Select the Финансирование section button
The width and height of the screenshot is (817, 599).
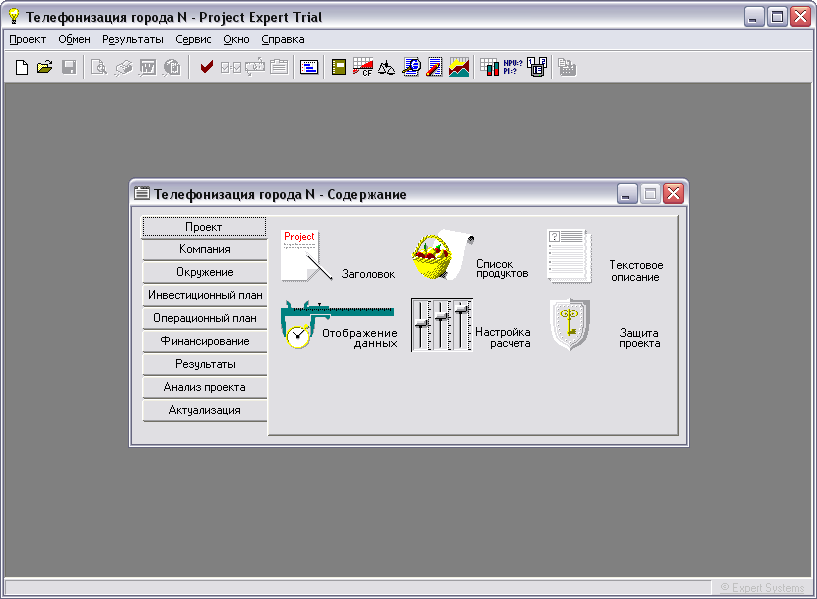(x=204, y=341)
